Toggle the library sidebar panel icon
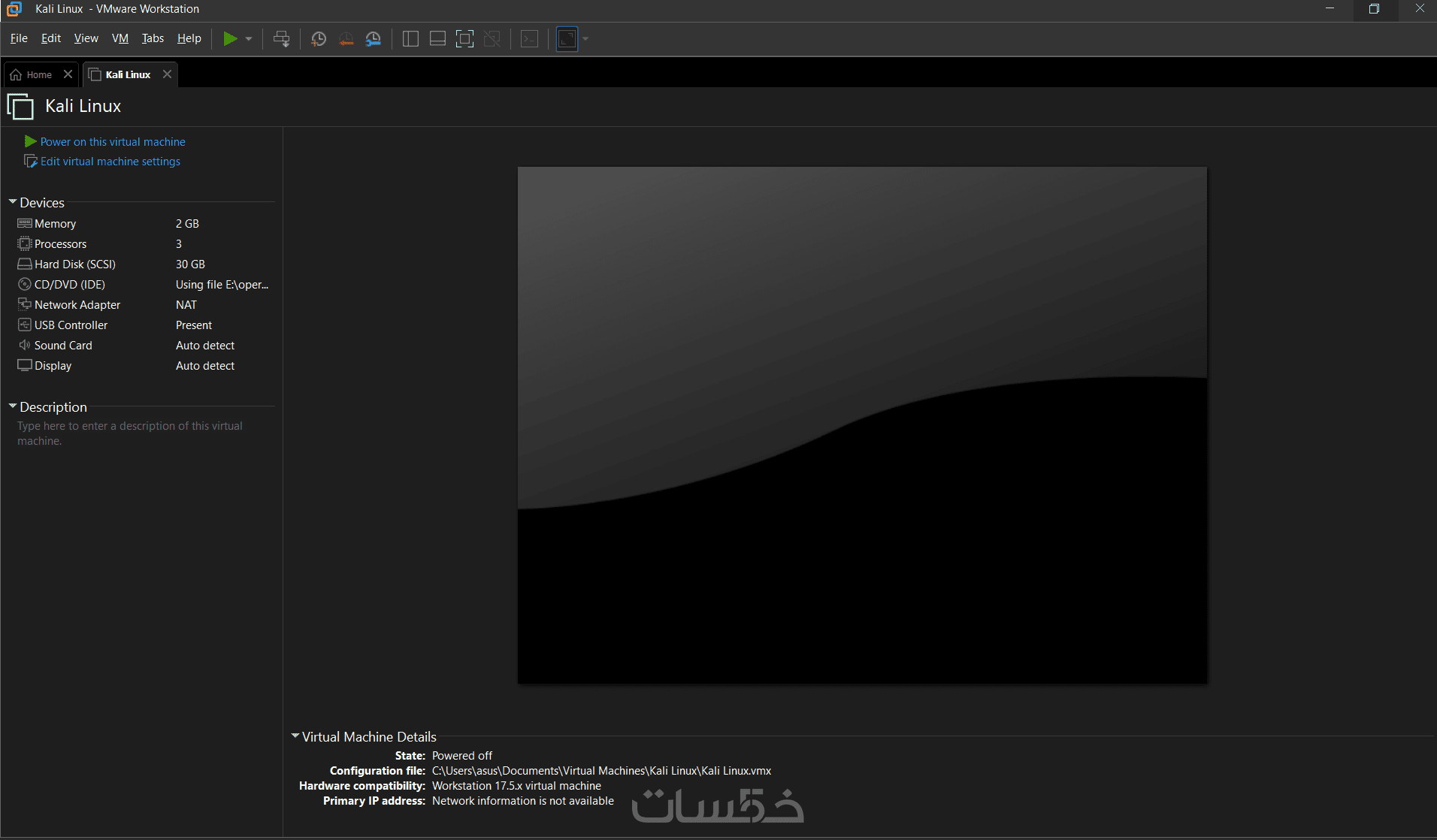The image size is (1437, 840). pyautogui.click(x=410, y=39)
